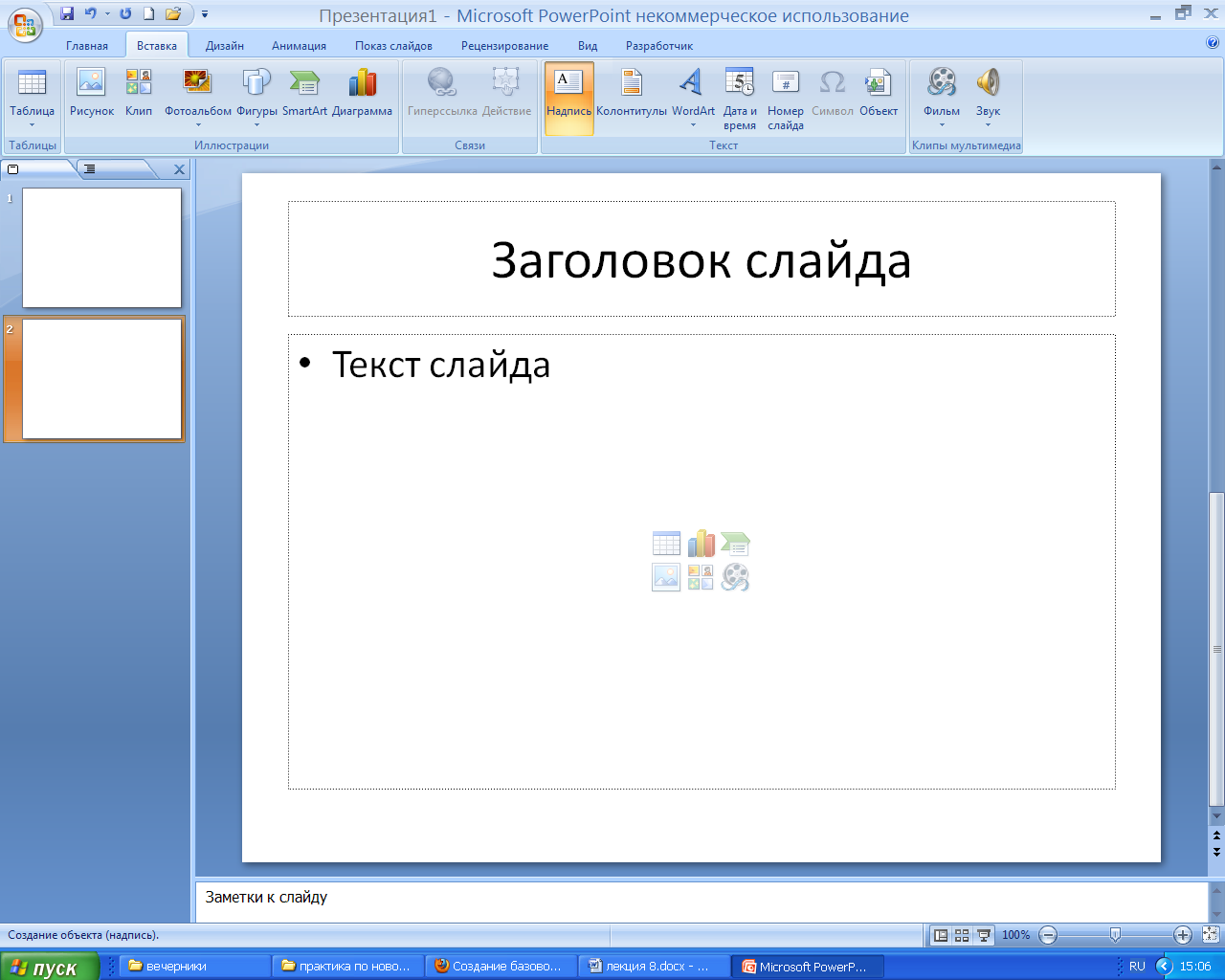Click in the Заметки к слайду notes field
This screenshot has height=980, width=1225.
(x=702, y=902)
